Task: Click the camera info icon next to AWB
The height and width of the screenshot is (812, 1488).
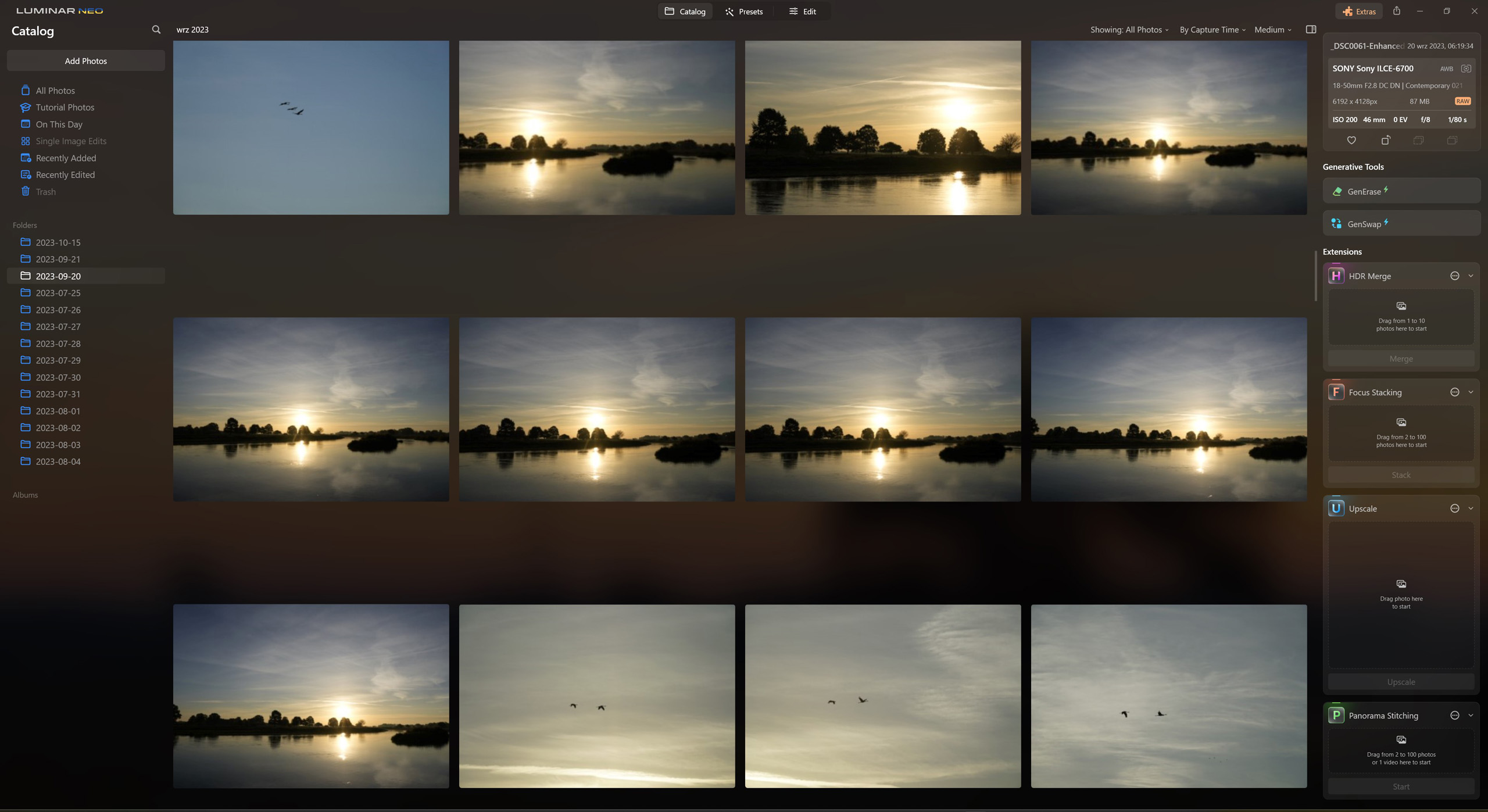Action: click(x=1466, y=68)
